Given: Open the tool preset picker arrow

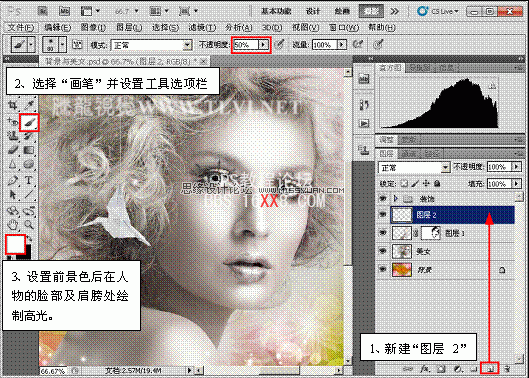Looking at the screenshot, I should pyautogui.click(x=31, y=45).
